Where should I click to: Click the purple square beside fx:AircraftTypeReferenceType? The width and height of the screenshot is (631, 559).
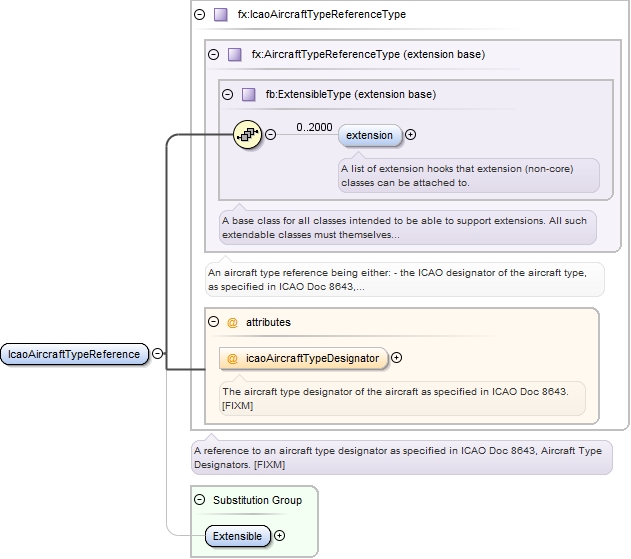pyautogui.click(x=234, y=55)
